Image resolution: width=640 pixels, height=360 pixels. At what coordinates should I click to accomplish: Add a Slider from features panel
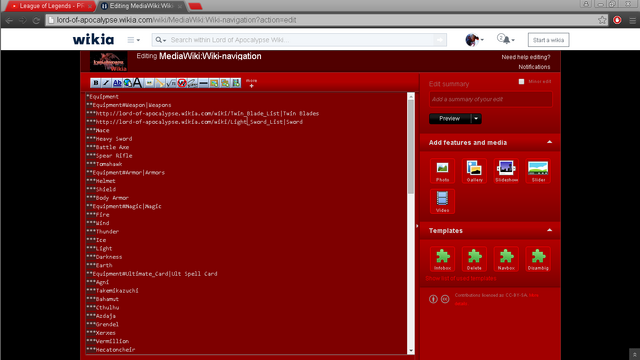point(538,171)
